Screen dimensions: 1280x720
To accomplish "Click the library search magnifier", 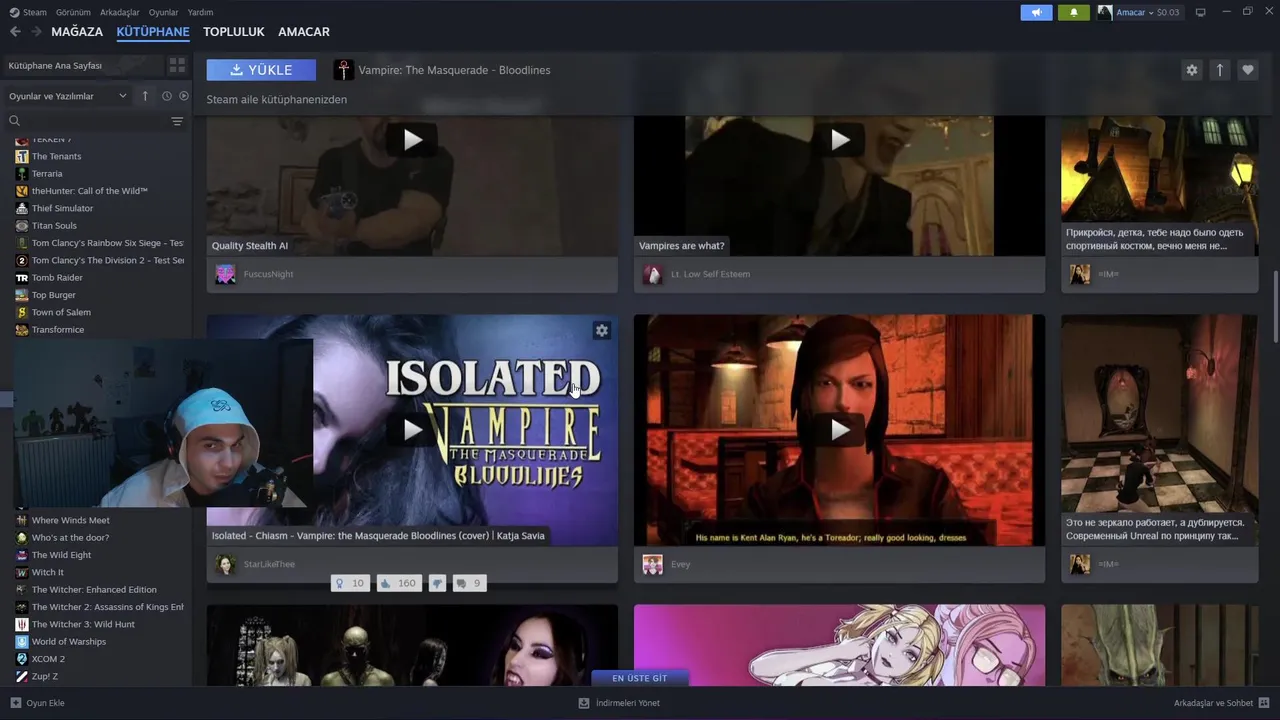I will pyautogui.click(x=15, y=121).
